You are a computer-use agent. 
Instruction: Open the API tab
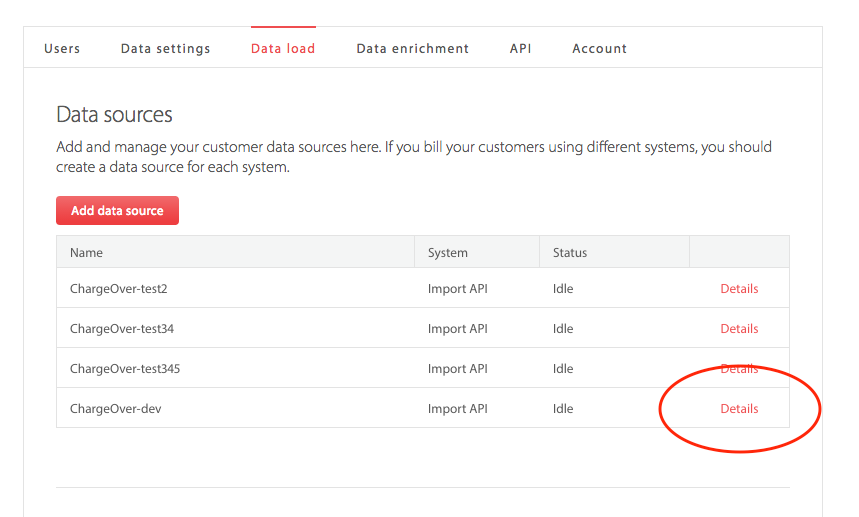[520, 49]
